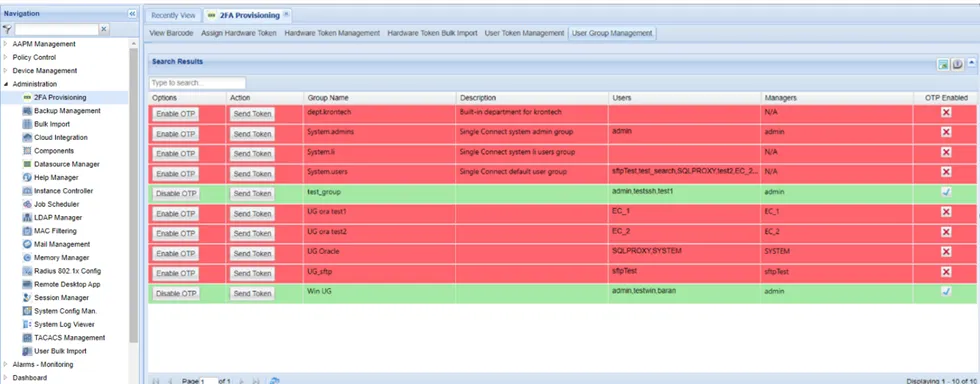Click the Cloud Integration icon
The height and width of the screenshot is (384, 980).
(27, 138)
